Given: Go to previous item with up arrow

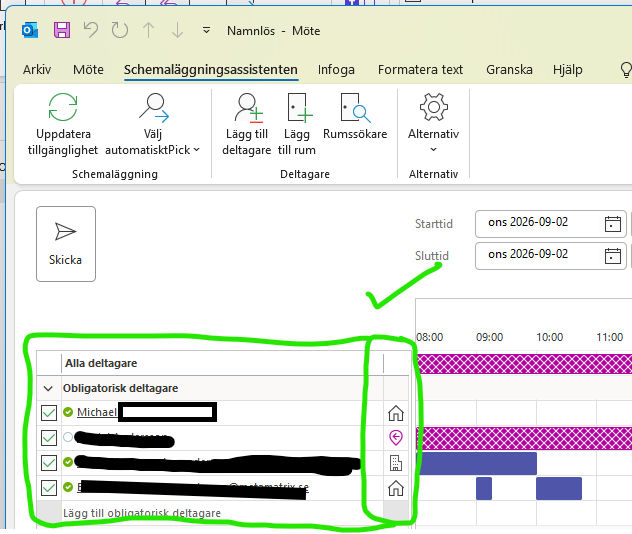Looking at the screenshot, I should coord(149,30).
